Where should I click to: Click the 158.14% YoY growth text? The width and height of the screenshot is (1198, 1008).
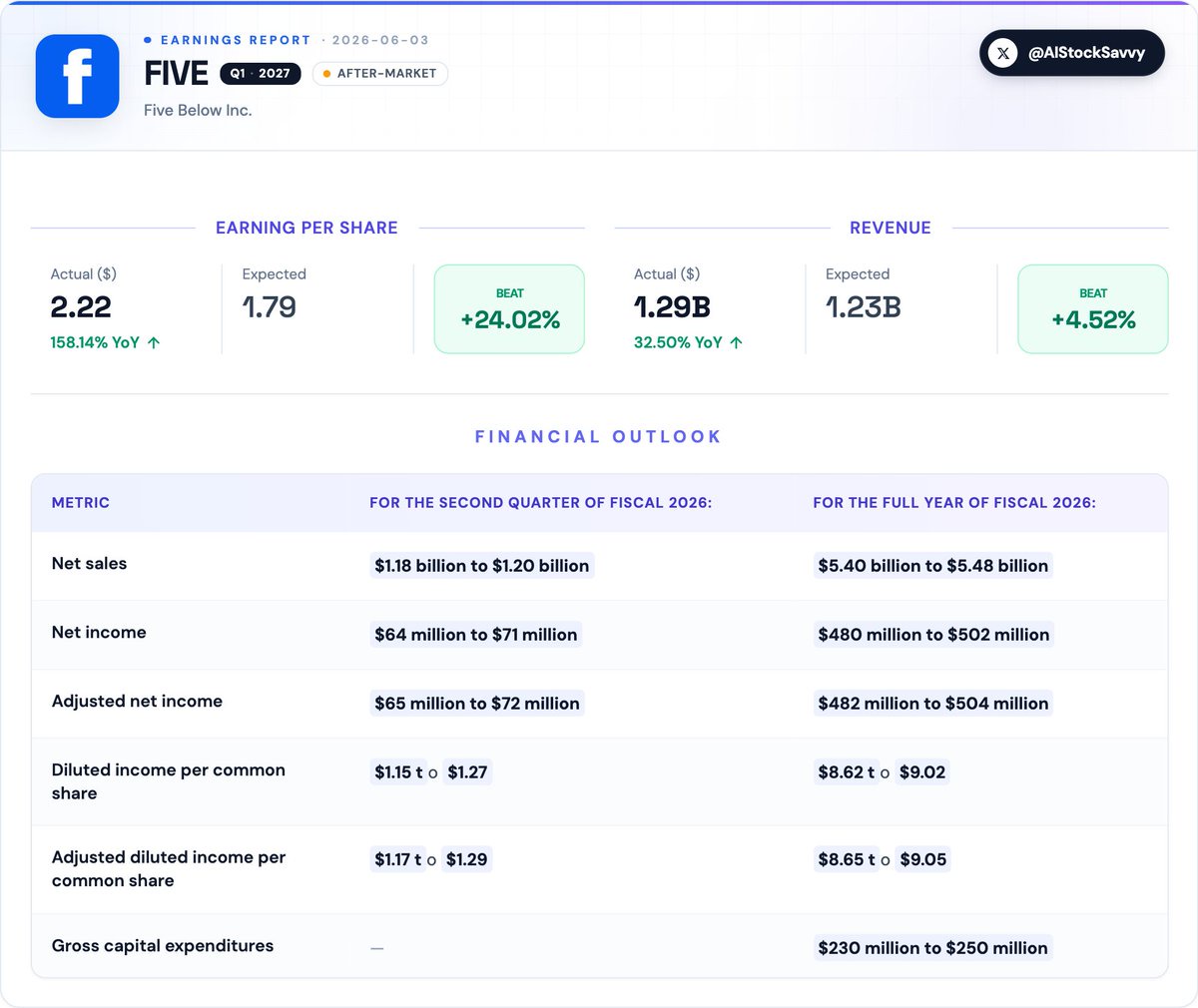click(95, 342)
